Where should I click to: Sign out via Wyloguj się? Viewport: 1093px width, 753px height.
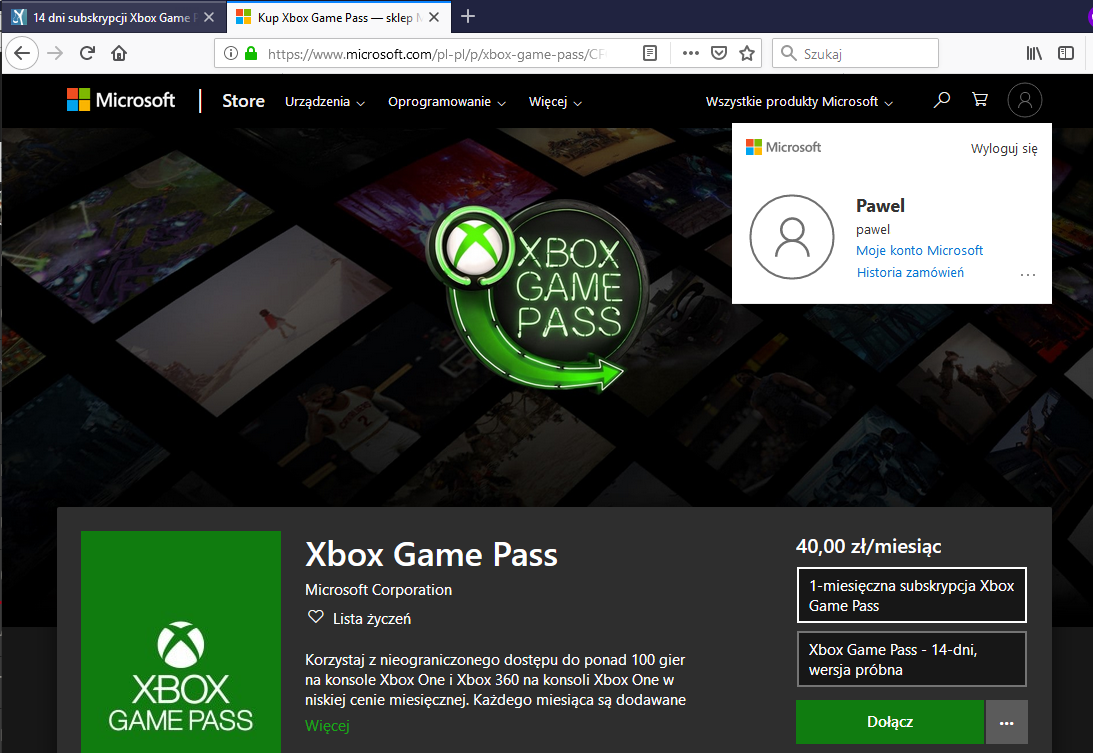coord(1004,149)
